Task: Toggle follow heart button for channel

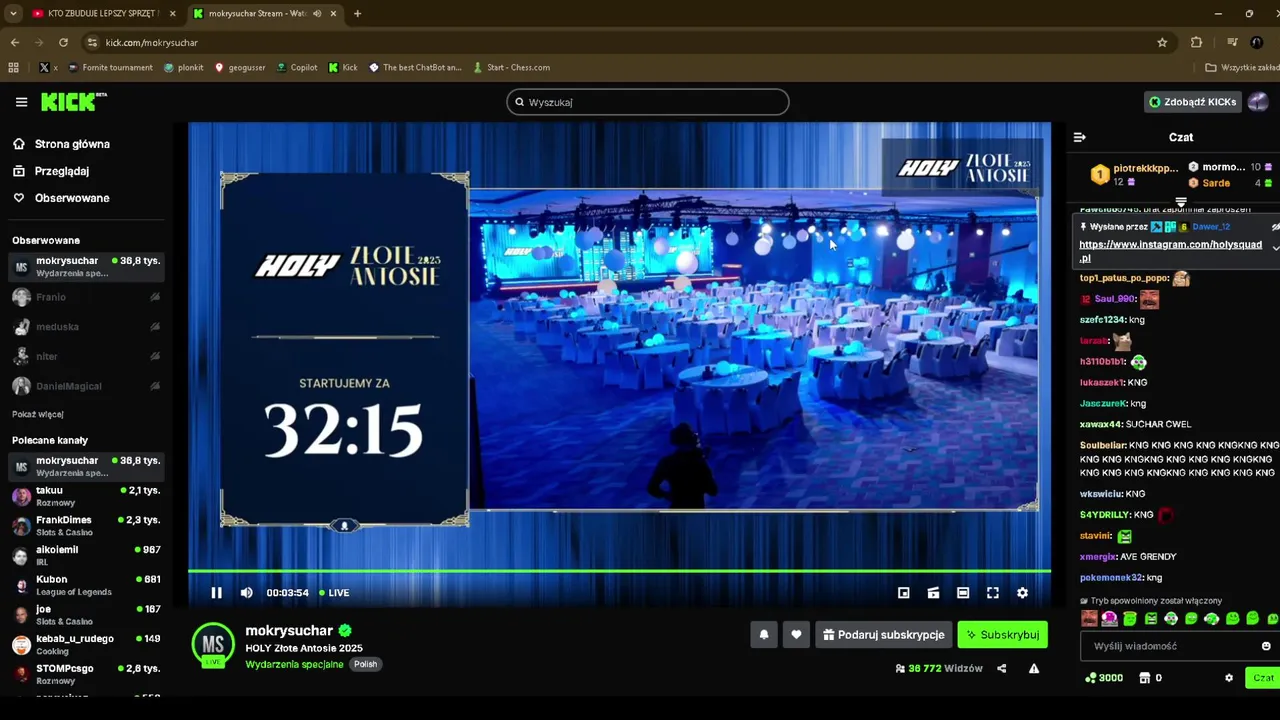Action: 796,635
